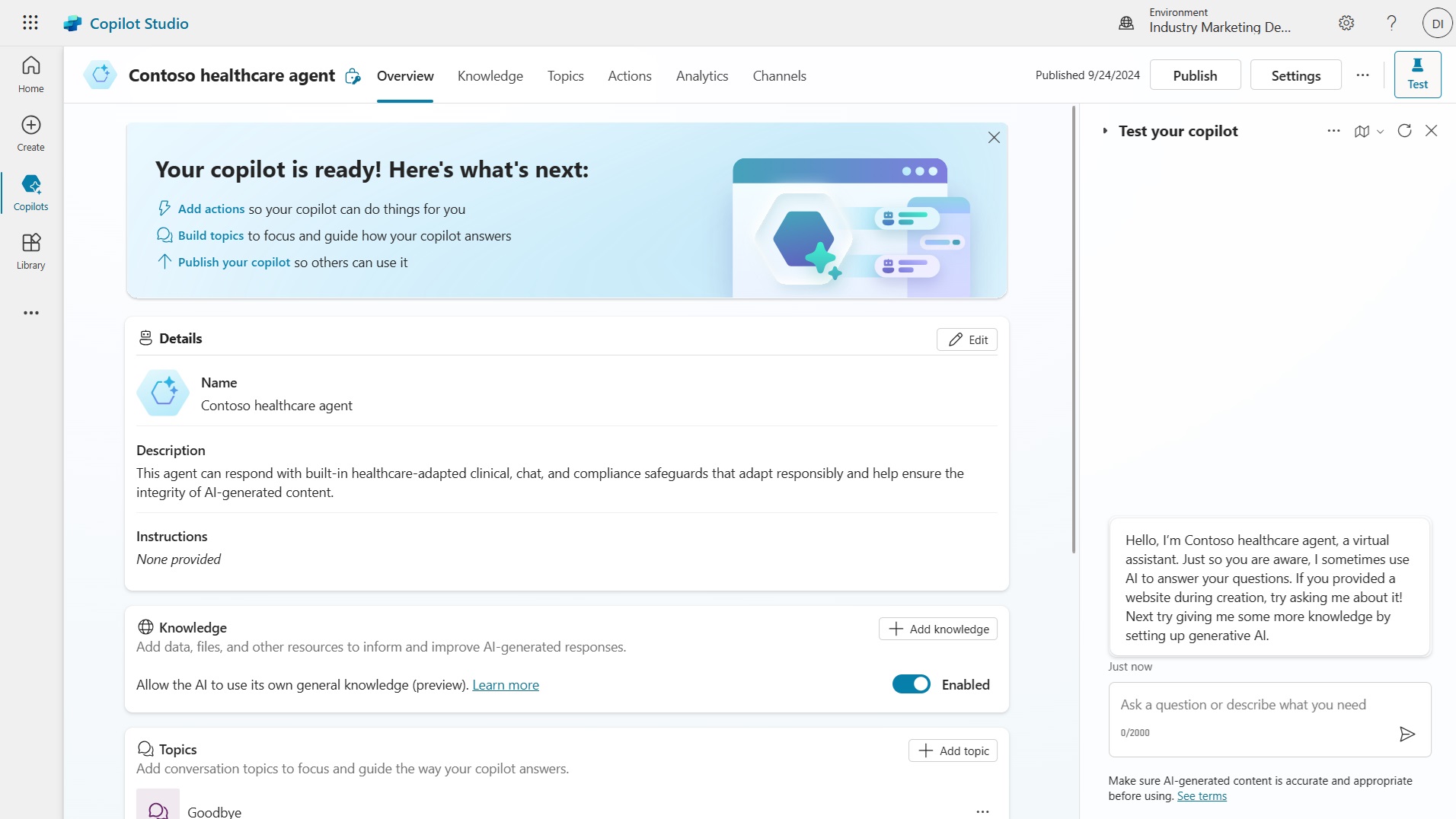Open the Create page from sidebar
Viewport: 1456px width, 819px height.
pos(30,132)
